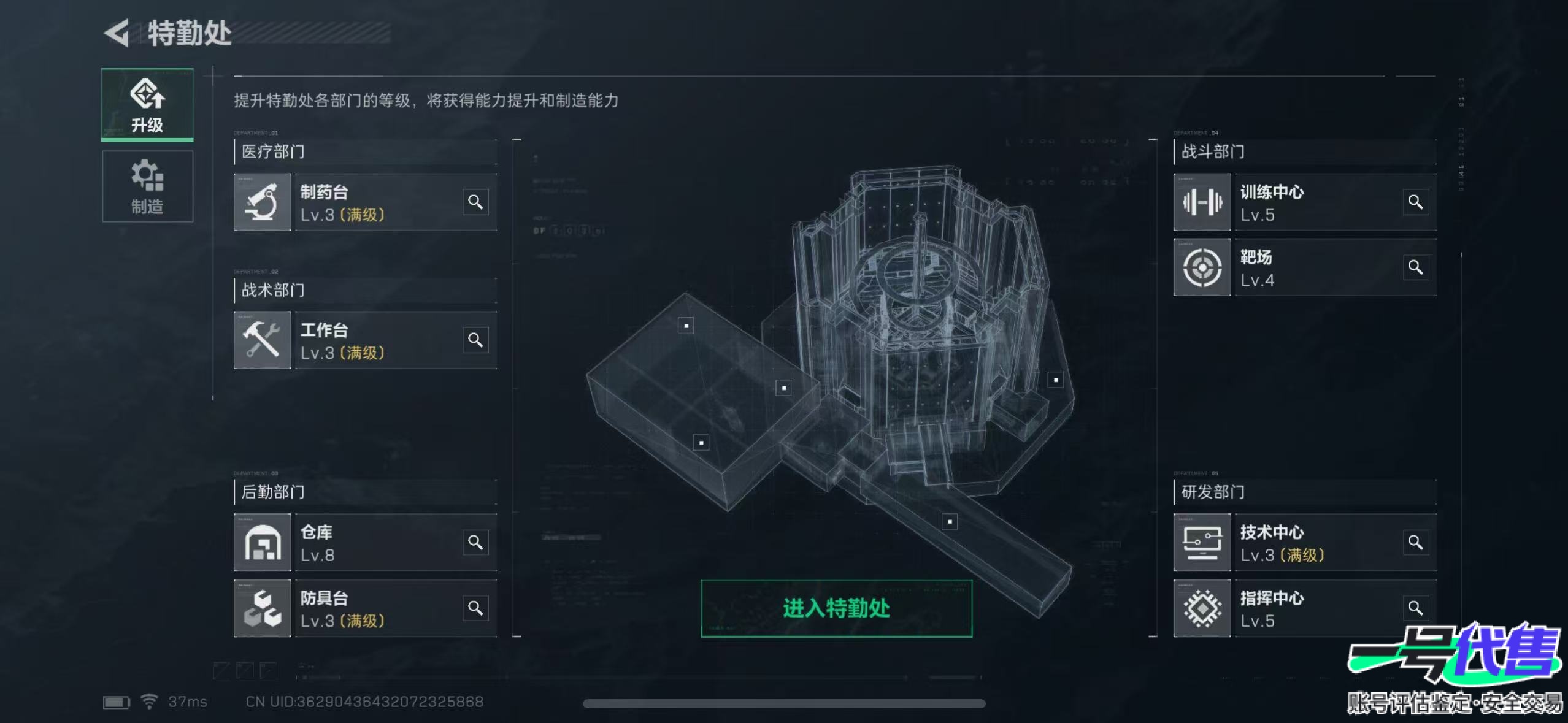Inspect 训练中心 with magnifier button

1416,202
